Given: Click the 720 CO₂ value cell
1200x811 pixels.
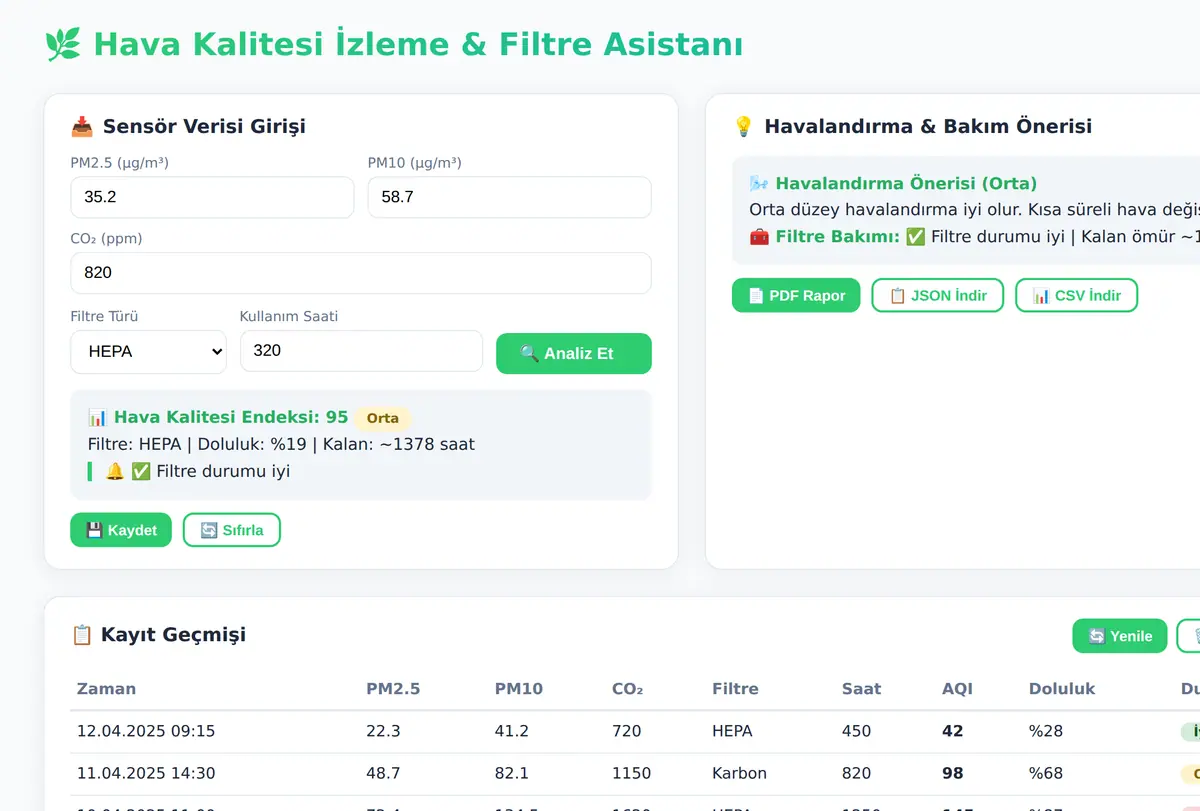Looking at the screenshot, I should click(627, 731).
